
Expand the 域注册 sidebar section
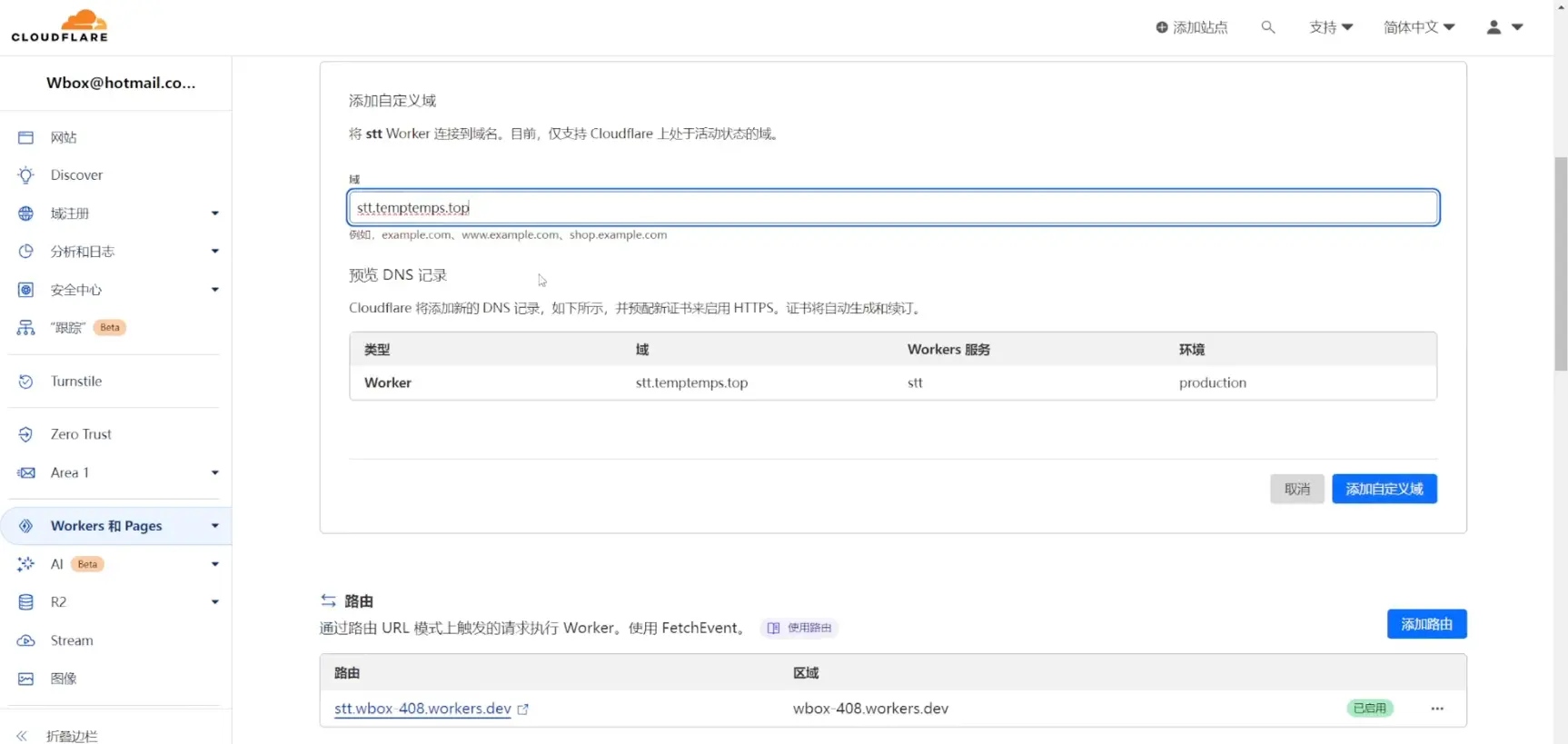coord(215,213)
